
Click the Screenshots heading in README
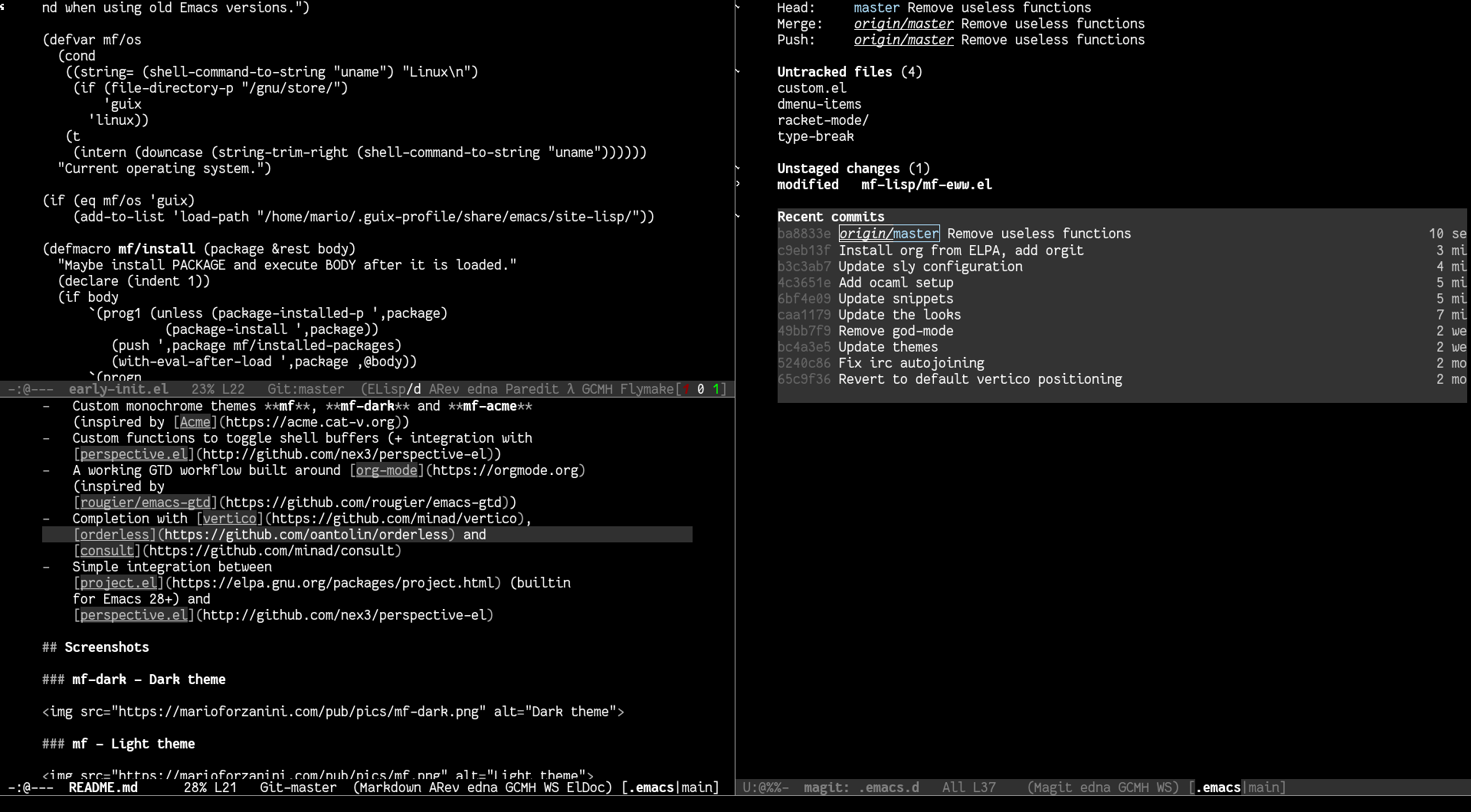tap(106, 647)
